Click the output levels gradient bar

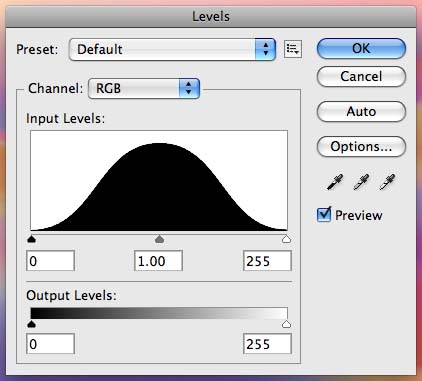(x=159, y=313)
